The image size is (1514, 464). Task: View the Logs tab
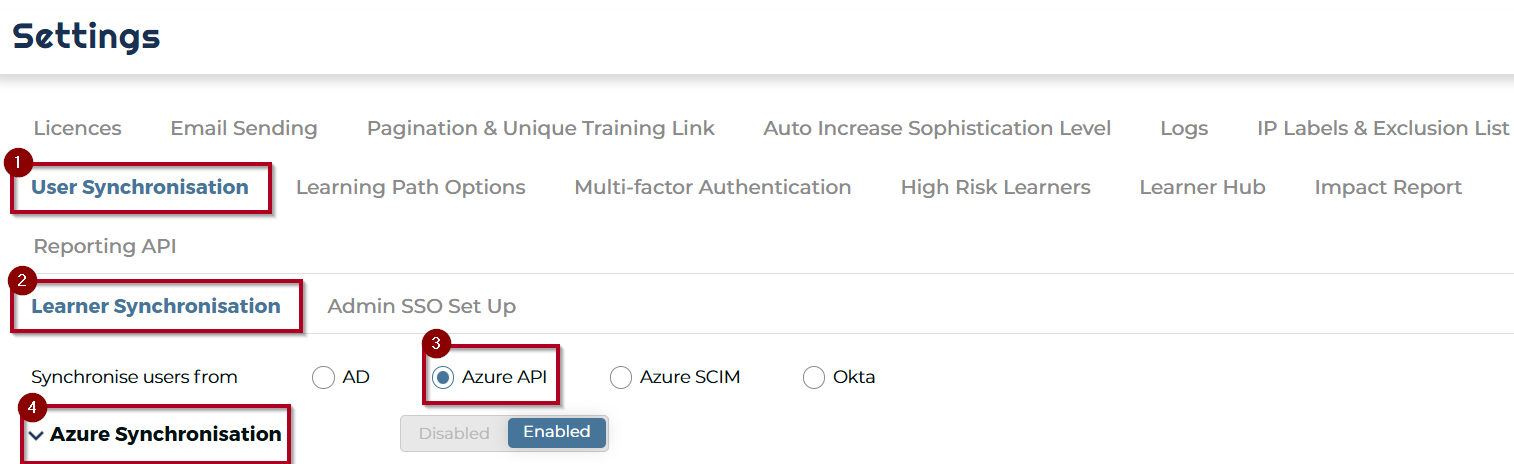(1184, 129)
